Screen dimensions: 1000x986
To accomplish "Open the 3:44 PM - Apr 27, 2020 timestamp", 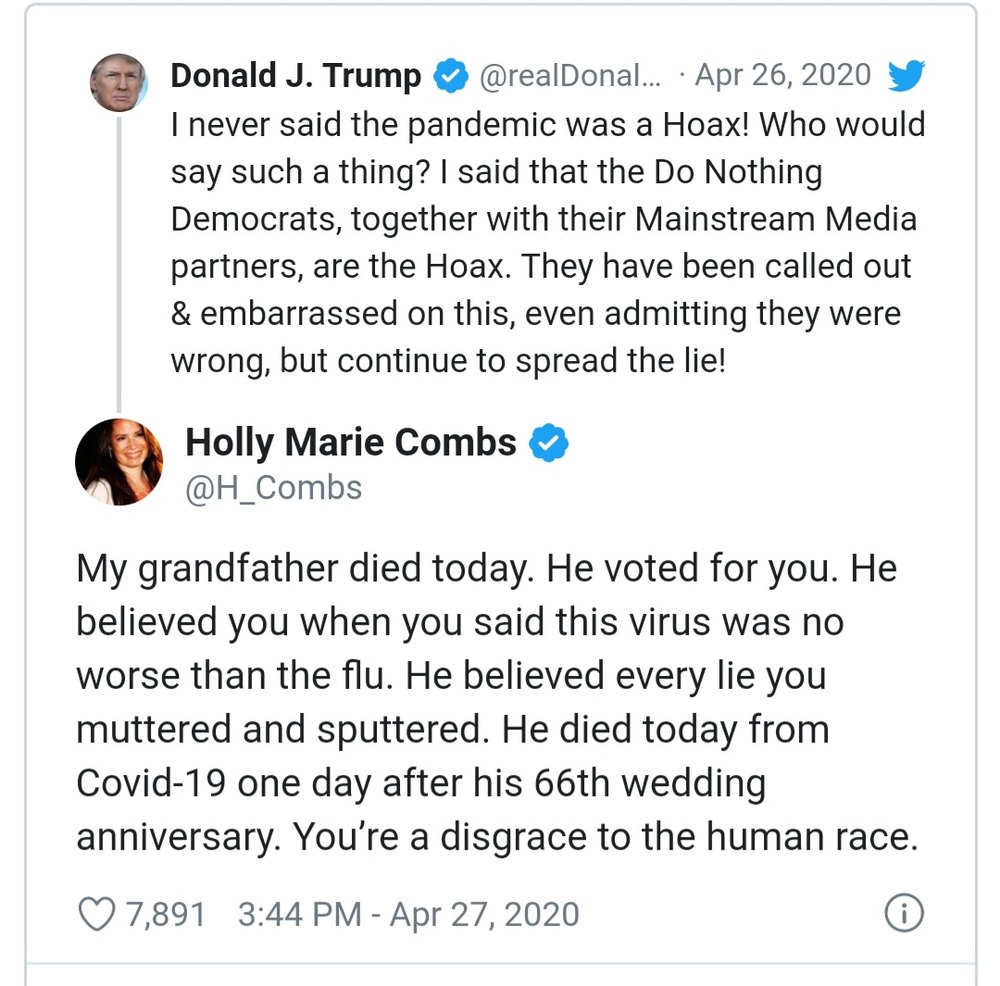I will [408, 914].
